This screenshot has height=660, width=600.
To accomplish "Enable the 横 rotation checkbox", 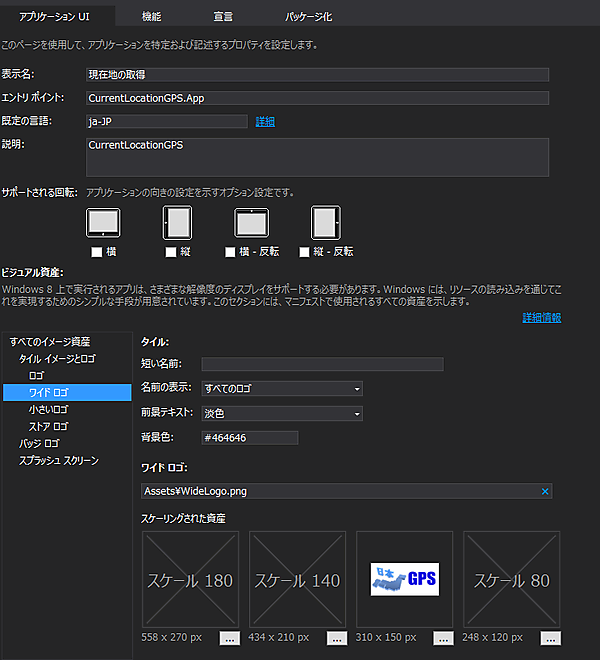I will [x=97, y=252].
